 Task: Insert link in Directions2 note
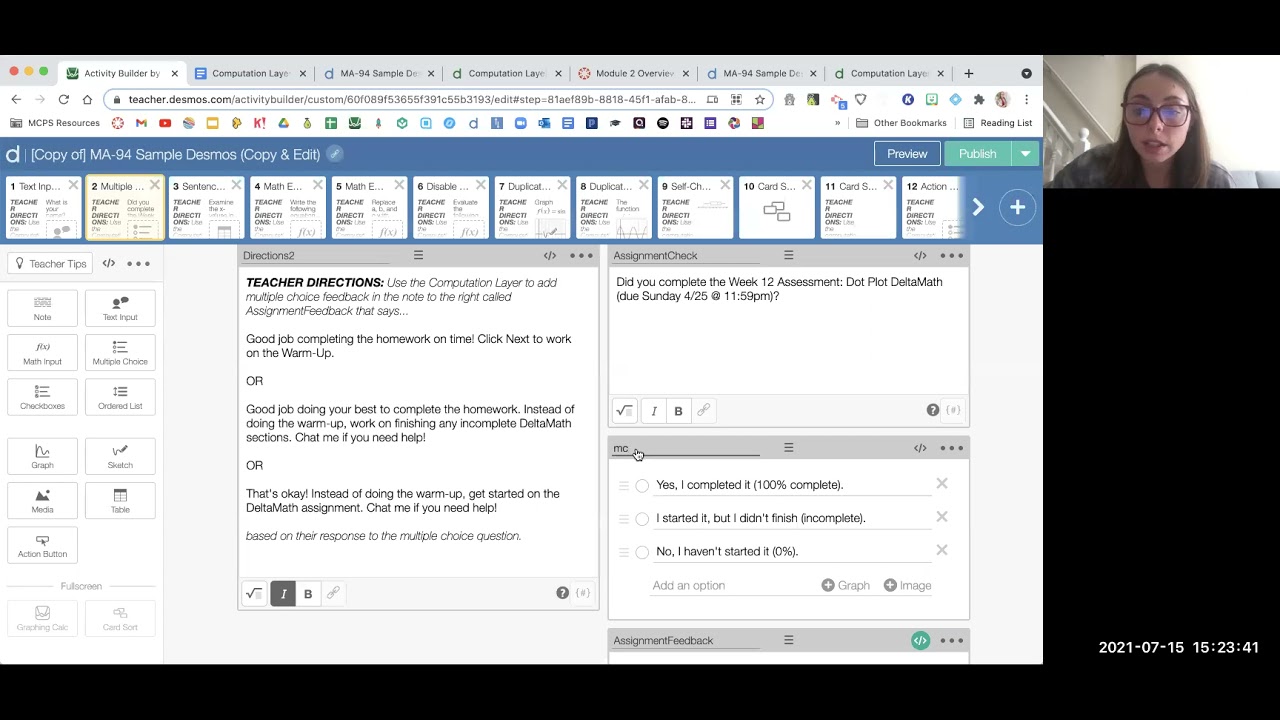click(333, 594)
